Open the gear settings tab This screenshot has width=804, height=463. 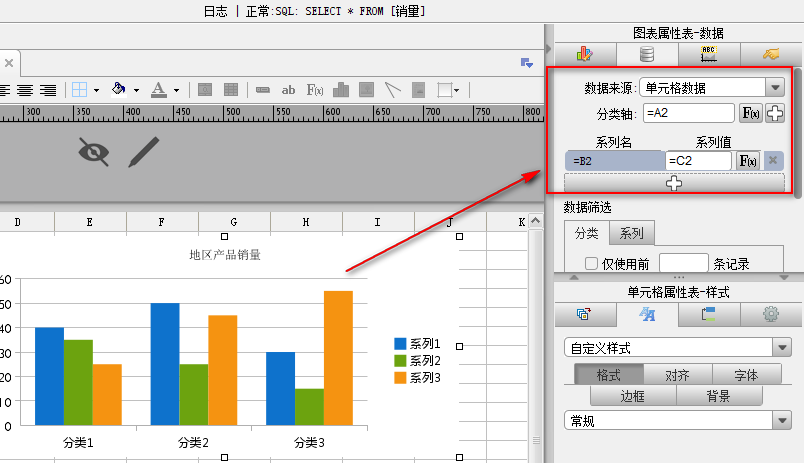(771, 314)
